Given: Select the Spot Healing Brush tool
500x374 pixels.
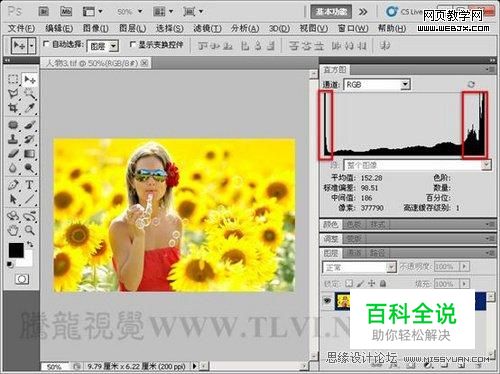Looking at the screenshot, I should pyautogui.click(x=13, y=125).
